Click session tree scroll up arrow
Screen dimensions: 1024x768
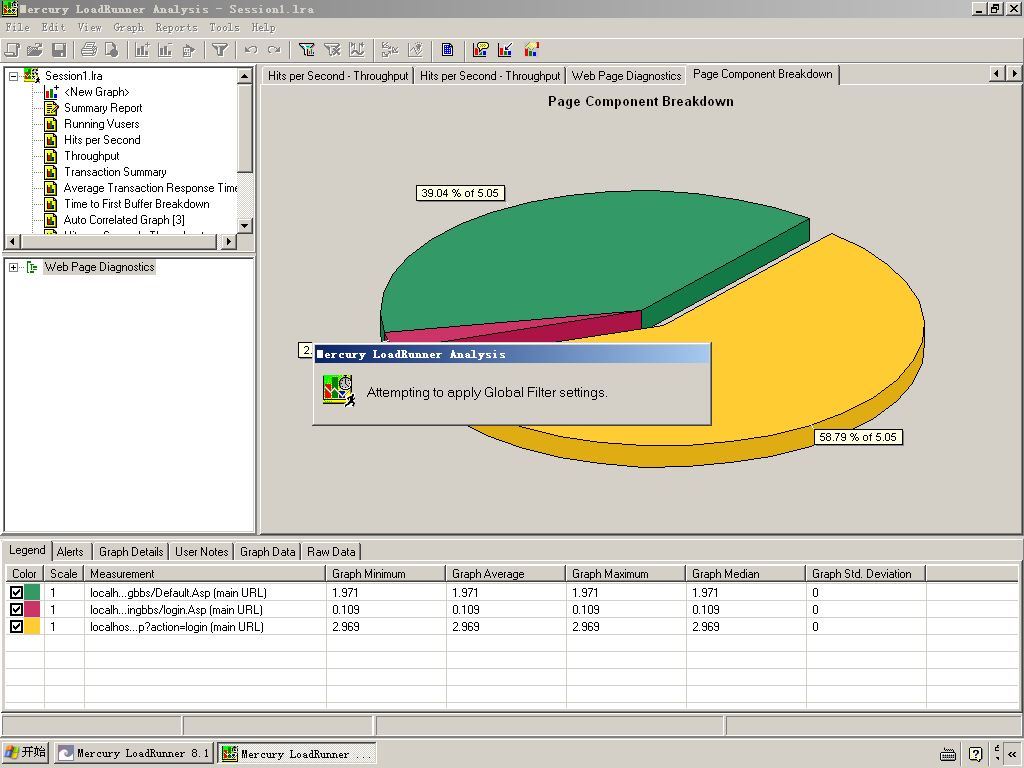tap(244, 76)
